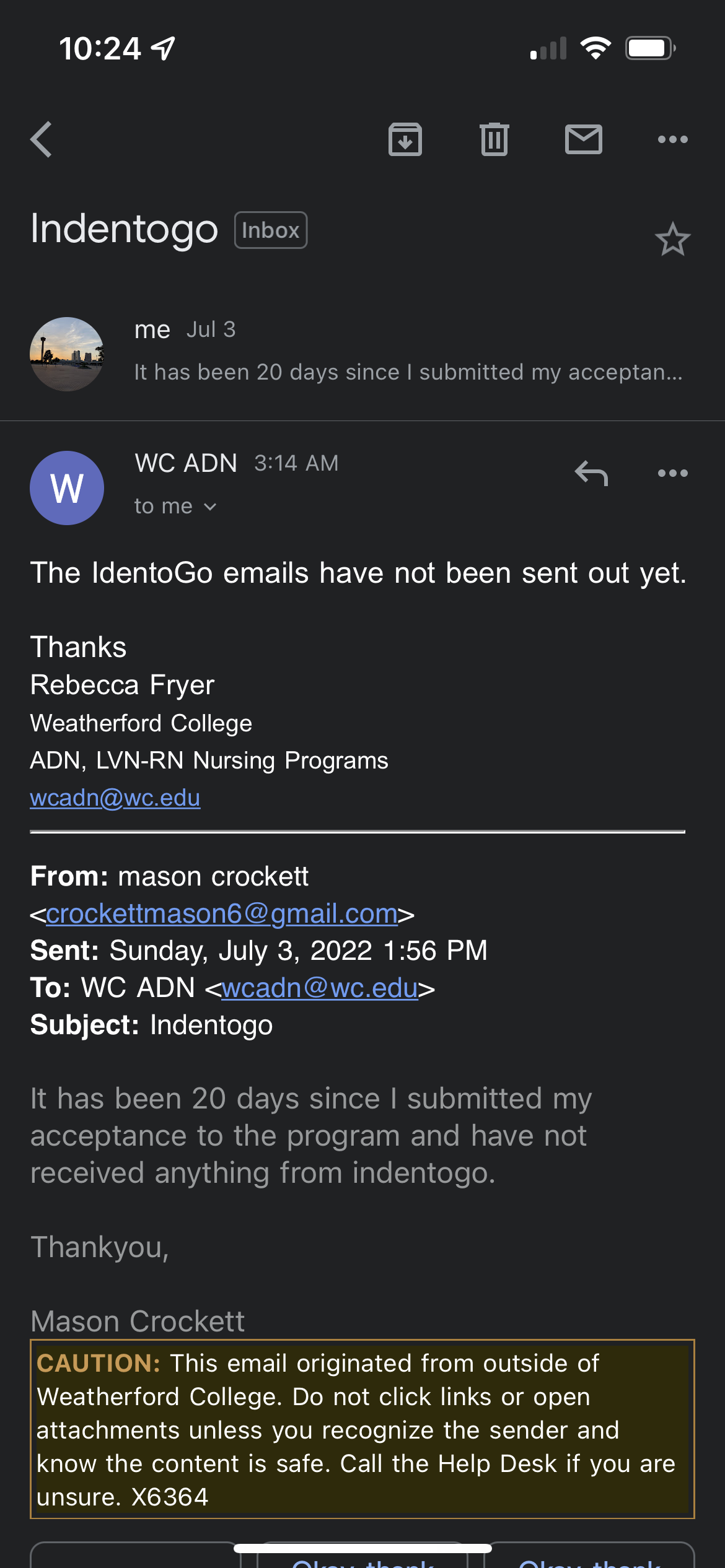View the sender's skyline profile photo
725x1568 pixels.
pos(67,354)
